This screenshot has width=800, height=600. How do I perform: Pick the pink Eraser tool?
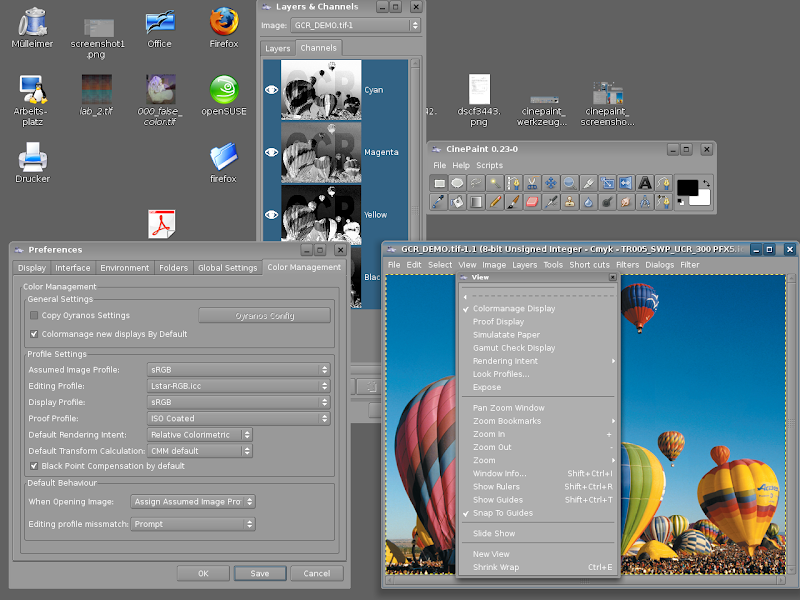coord(531,202)
